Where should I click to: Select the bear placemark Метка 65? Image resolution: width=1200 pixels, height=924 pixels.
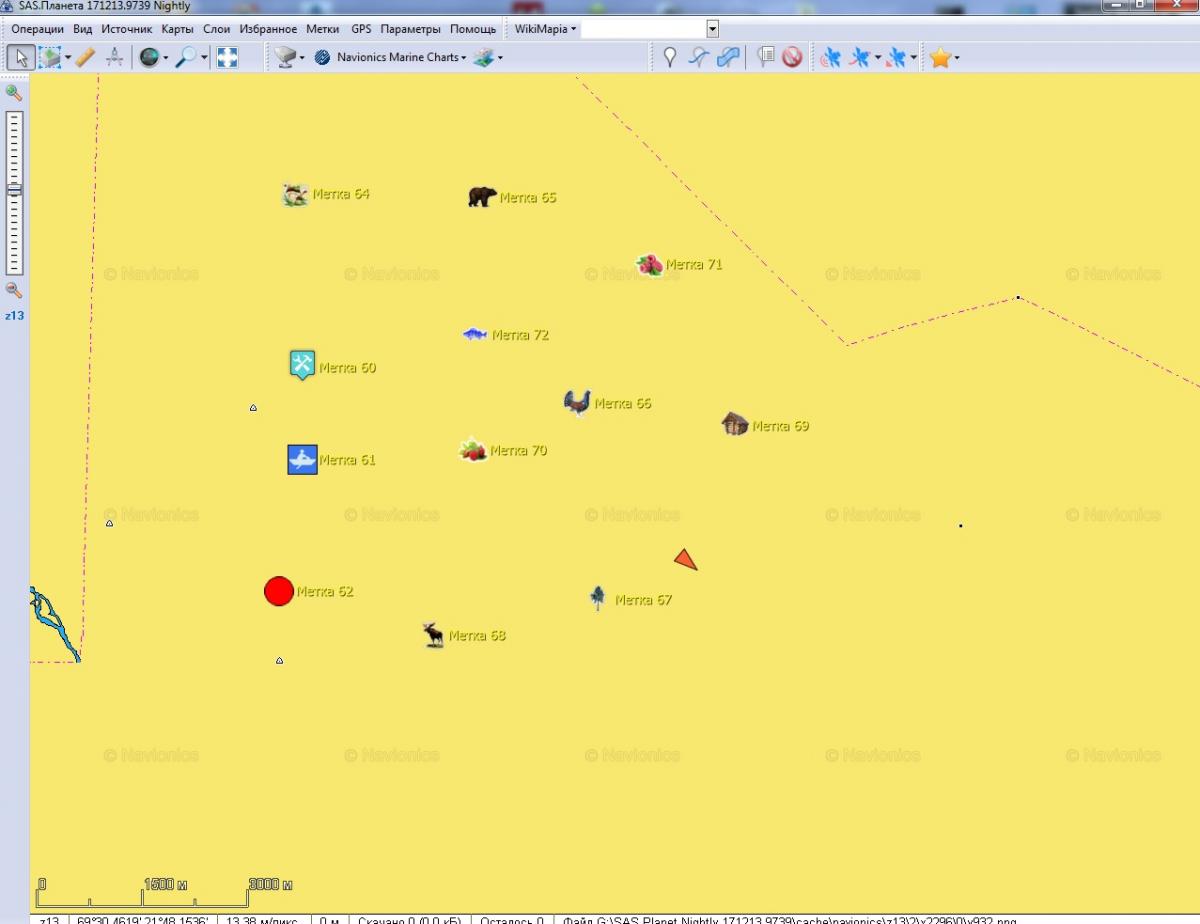[x=482, y=197]
